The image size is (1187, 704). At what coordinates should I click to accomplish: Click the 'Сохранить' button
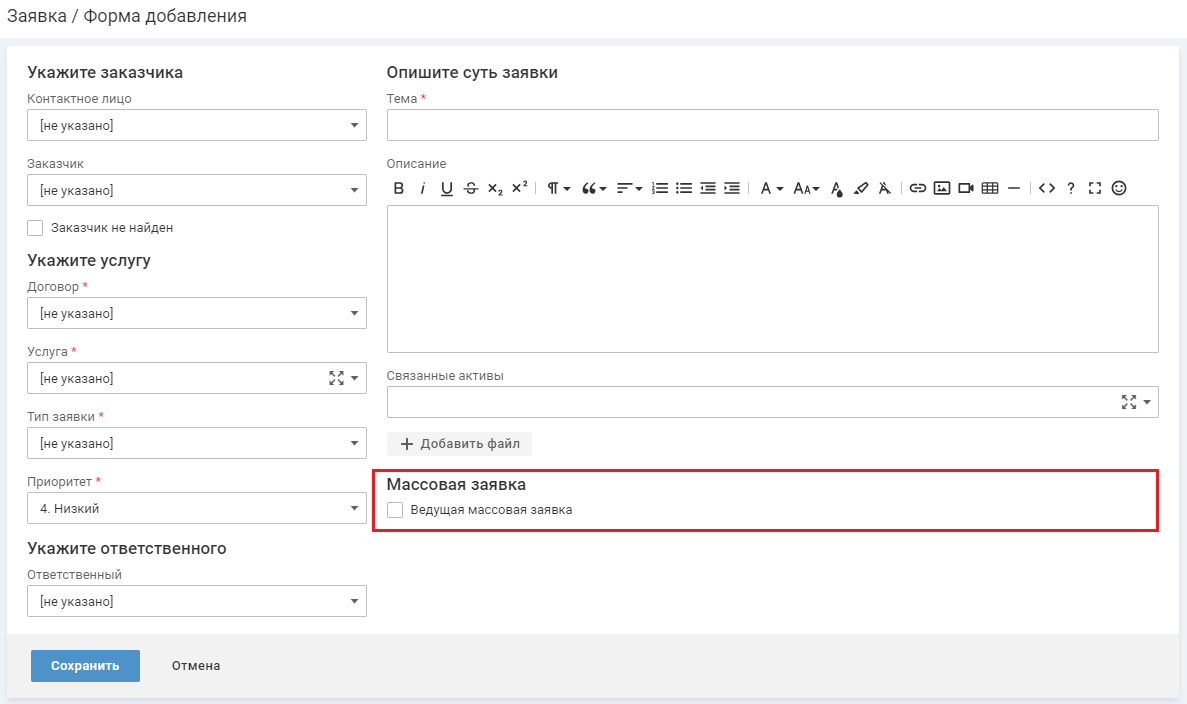coord(85,666)
